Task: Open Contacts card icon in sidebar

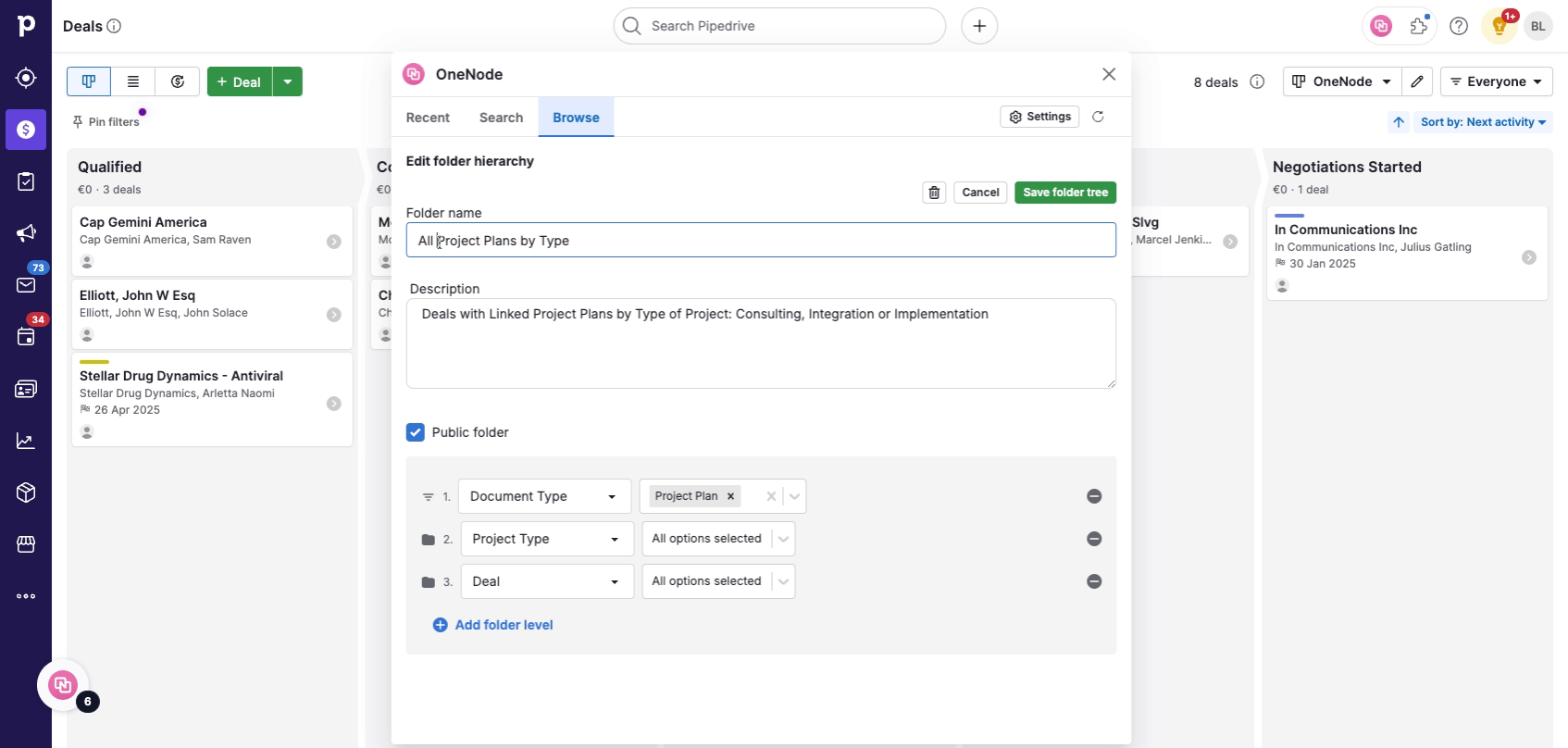Action: [26, 389]
